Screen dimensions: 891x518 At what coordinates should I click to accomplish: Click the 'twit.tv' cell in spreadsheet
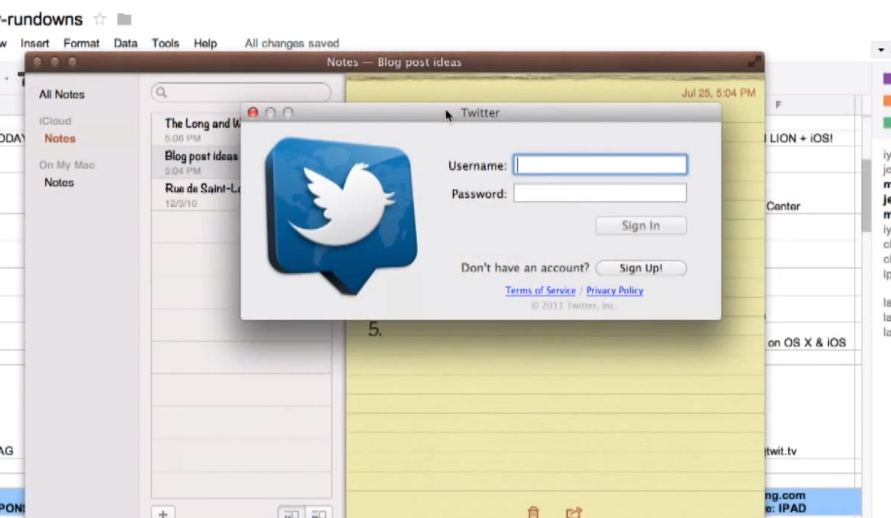click(781, 451)
